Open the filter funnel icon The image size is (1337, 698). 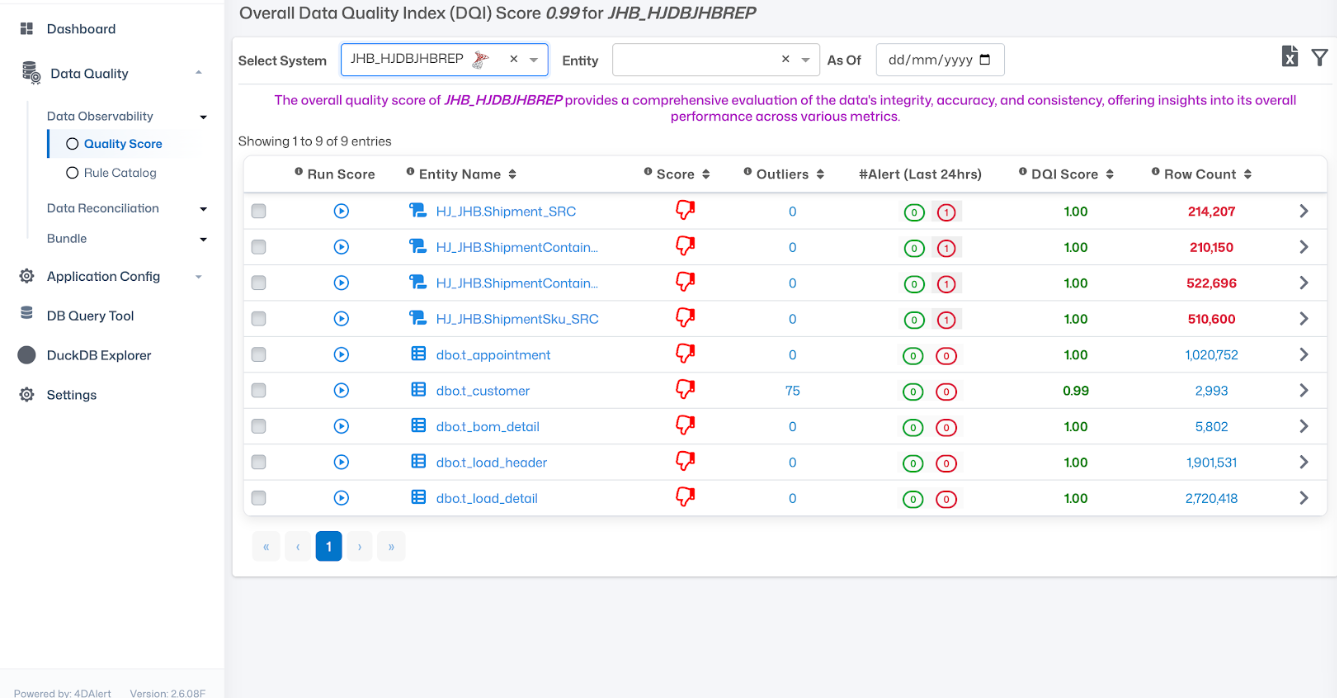(1319, 57)
